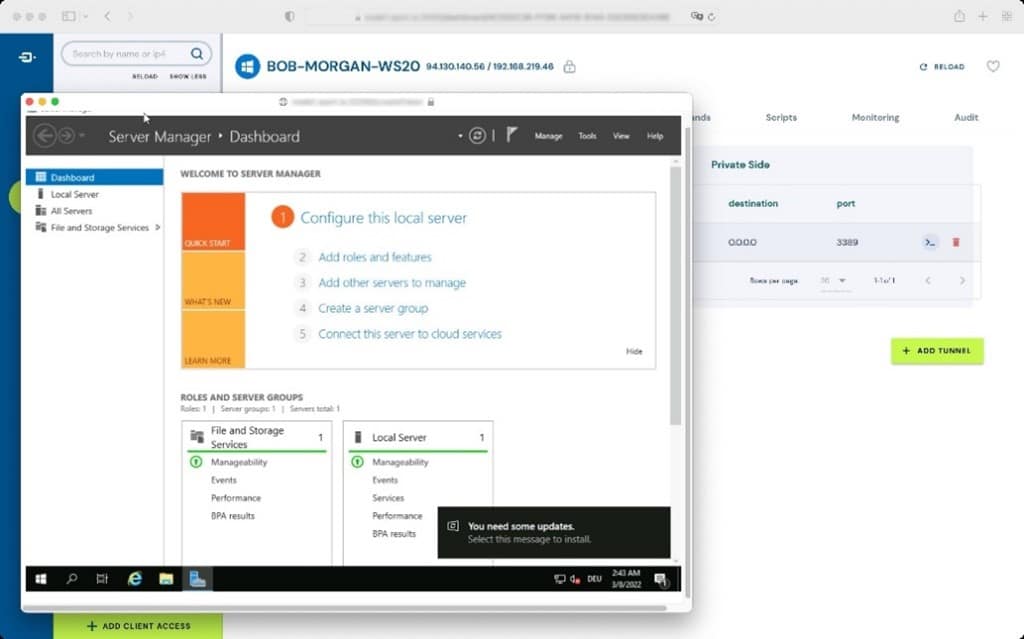Switch to the Monitoring tab
1024x639 pixels.
pyautogui.click(x=875, y=118)
